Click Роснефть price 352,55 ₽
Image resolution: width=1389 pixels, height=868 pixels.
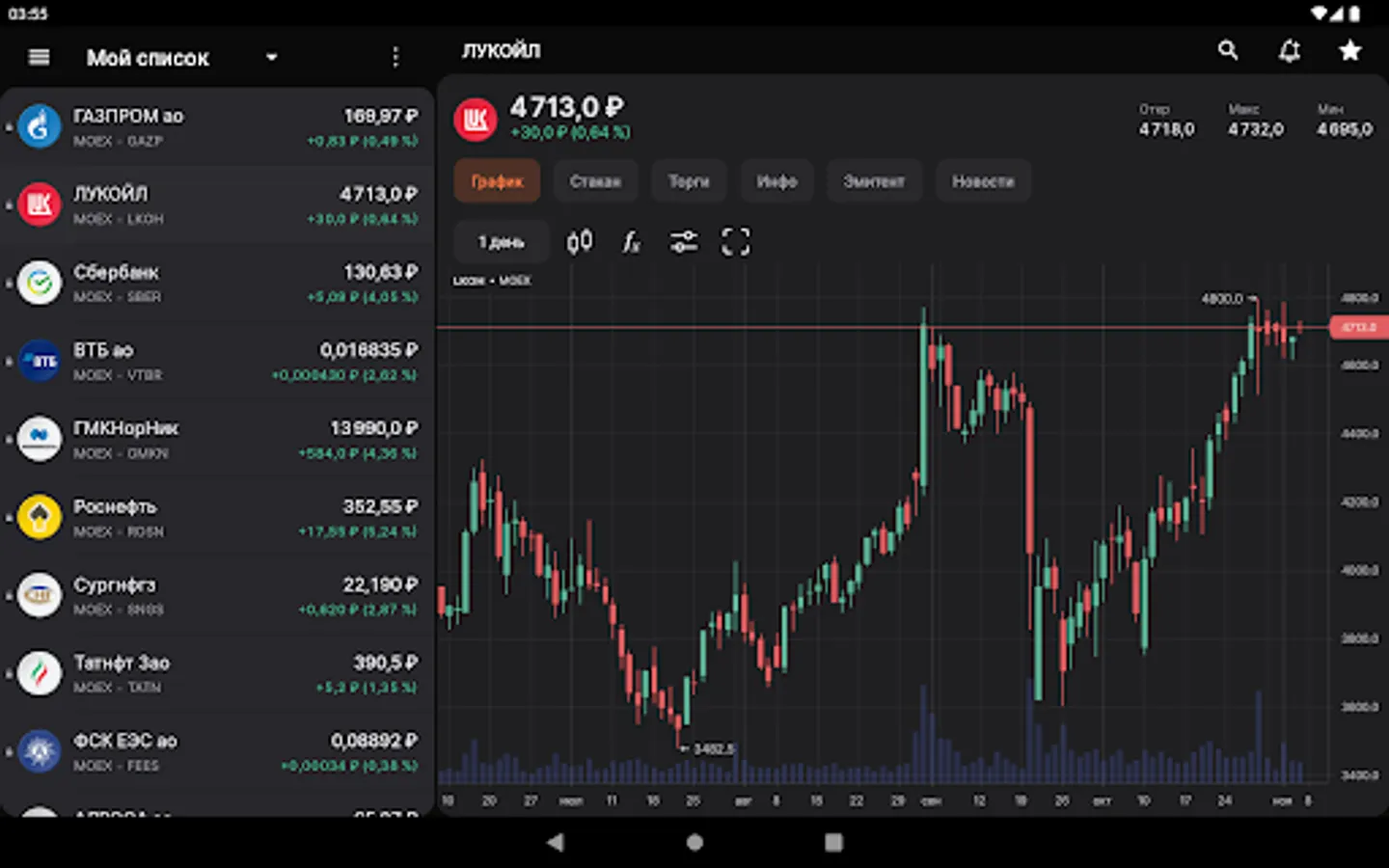(x=381, y=506)
